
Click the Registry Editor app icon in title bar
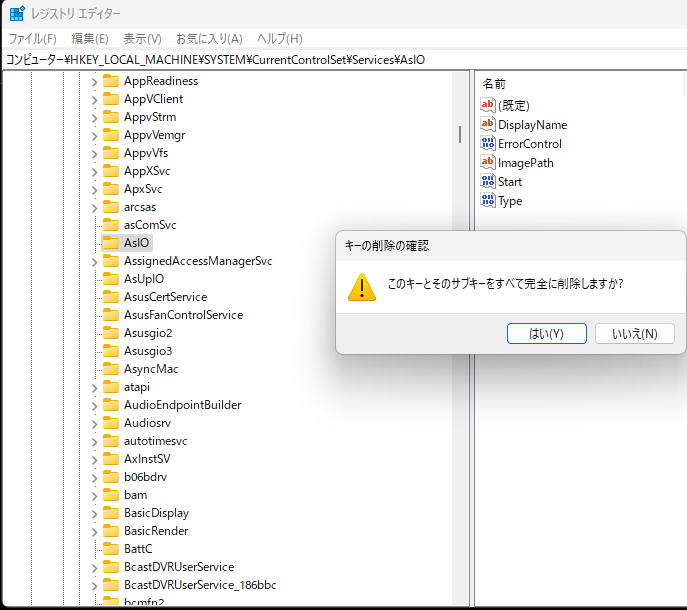[17, 14]
